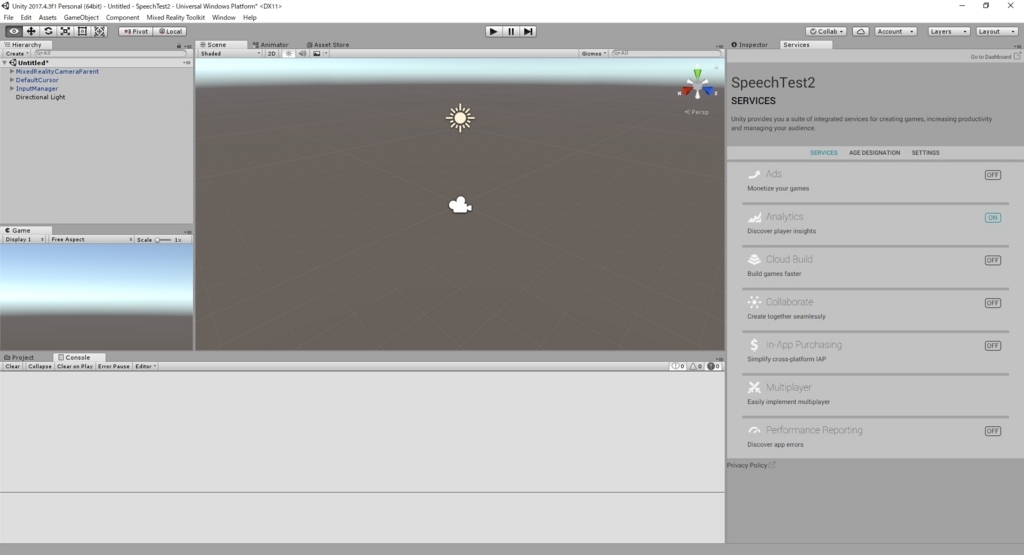Open the Gizmos dropdown
This screenshot has height=555, width=1024.
point(594,54)
